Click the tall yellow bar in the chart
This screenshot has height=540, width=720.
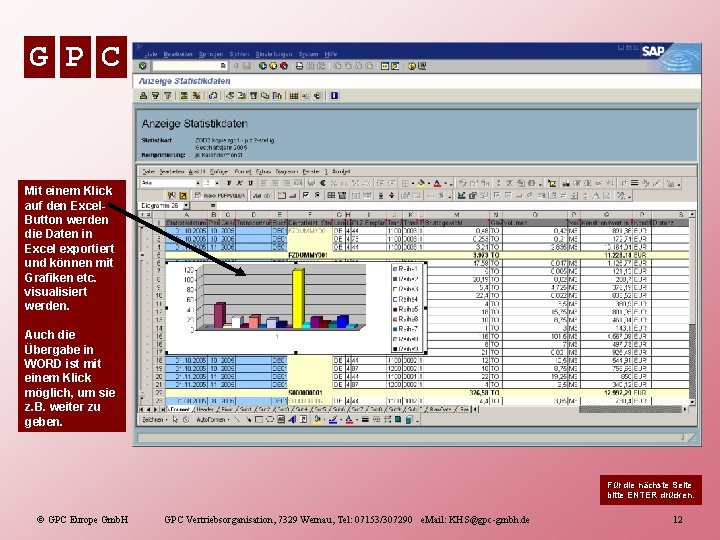pyautogui.click(x=298, y=298)
